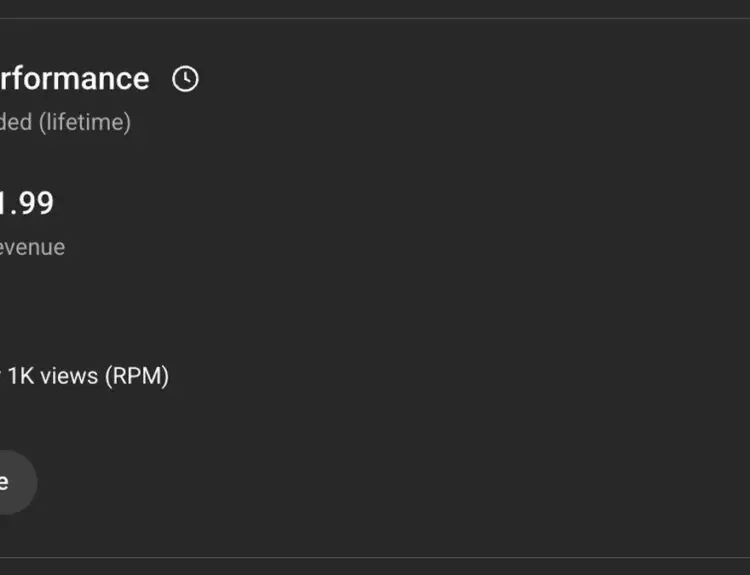Click the decimal '.99' in revenue figure

coord(34,203)
